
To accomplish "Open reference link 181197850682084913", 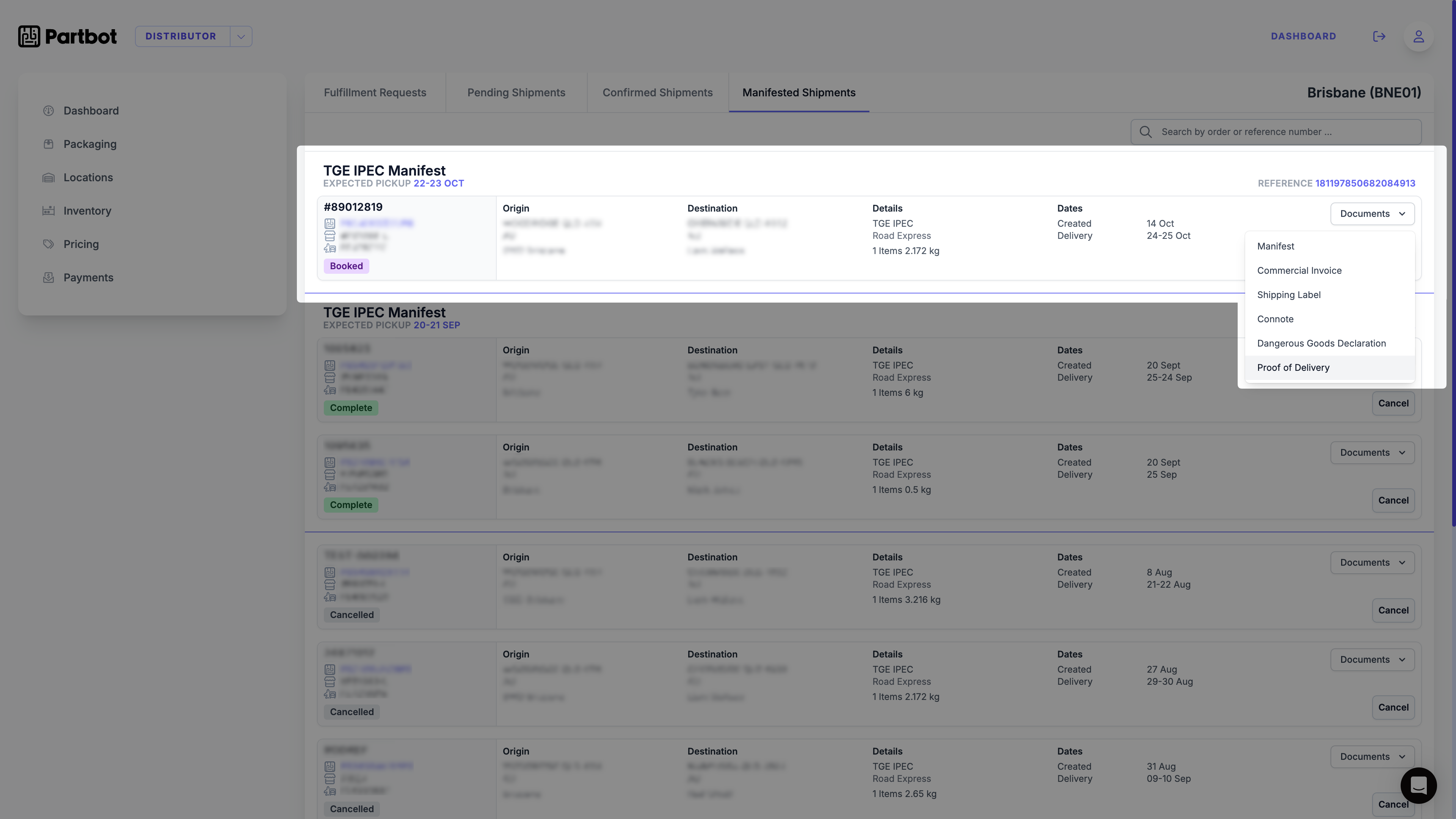I will (x=1365, y=183).
